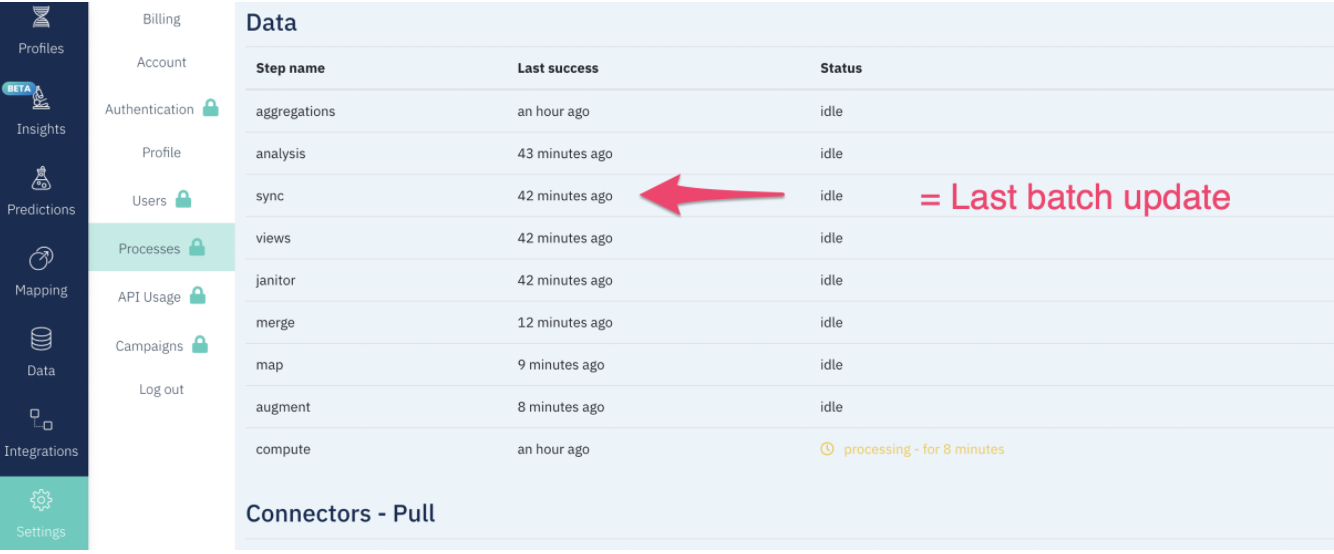Click the lock icon next to Campaigns
The height and width of the screenshot is (554, 1334).
click(200, 345)
